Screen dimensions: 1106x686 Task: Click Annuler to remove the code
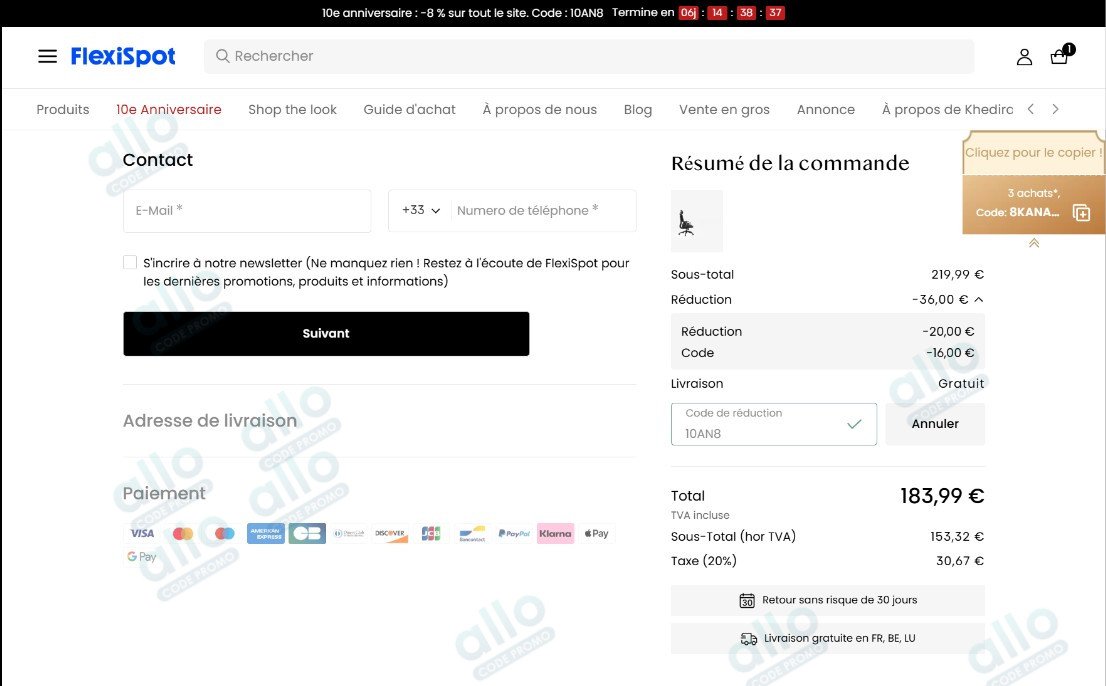pos(935,424)
